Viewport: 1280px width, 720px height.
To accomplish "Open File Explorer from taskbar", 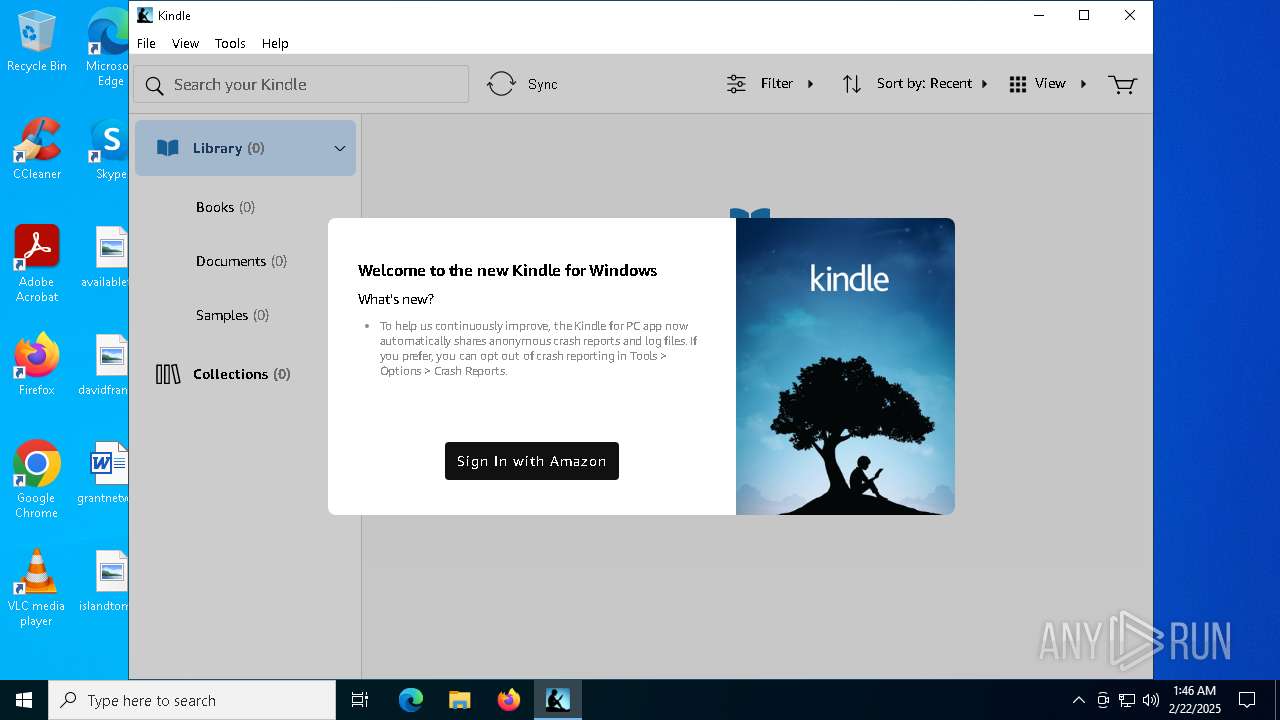I will 460,700.
